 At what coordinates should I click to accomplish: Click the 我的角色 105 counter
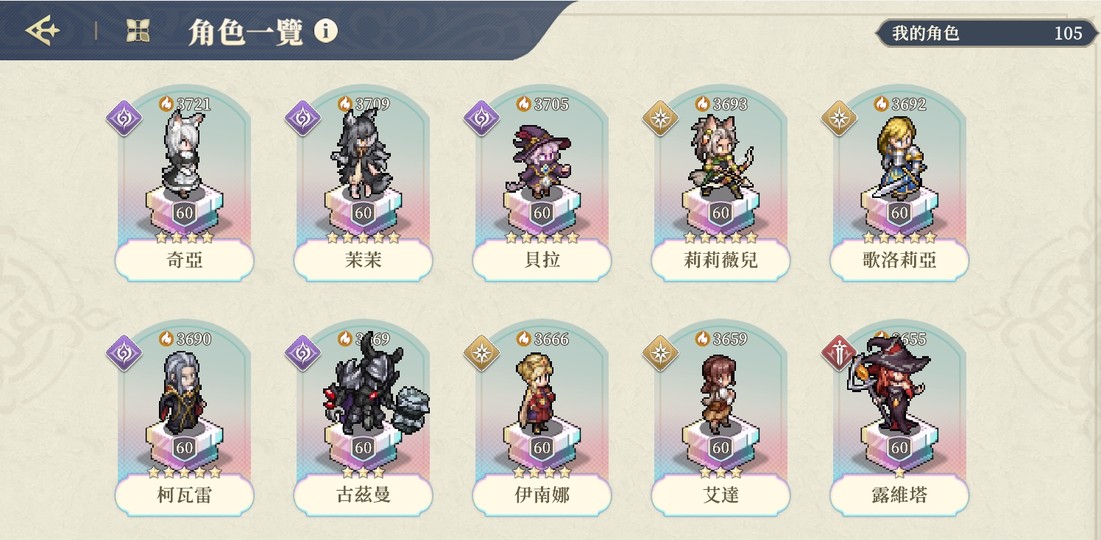[987, 33]
